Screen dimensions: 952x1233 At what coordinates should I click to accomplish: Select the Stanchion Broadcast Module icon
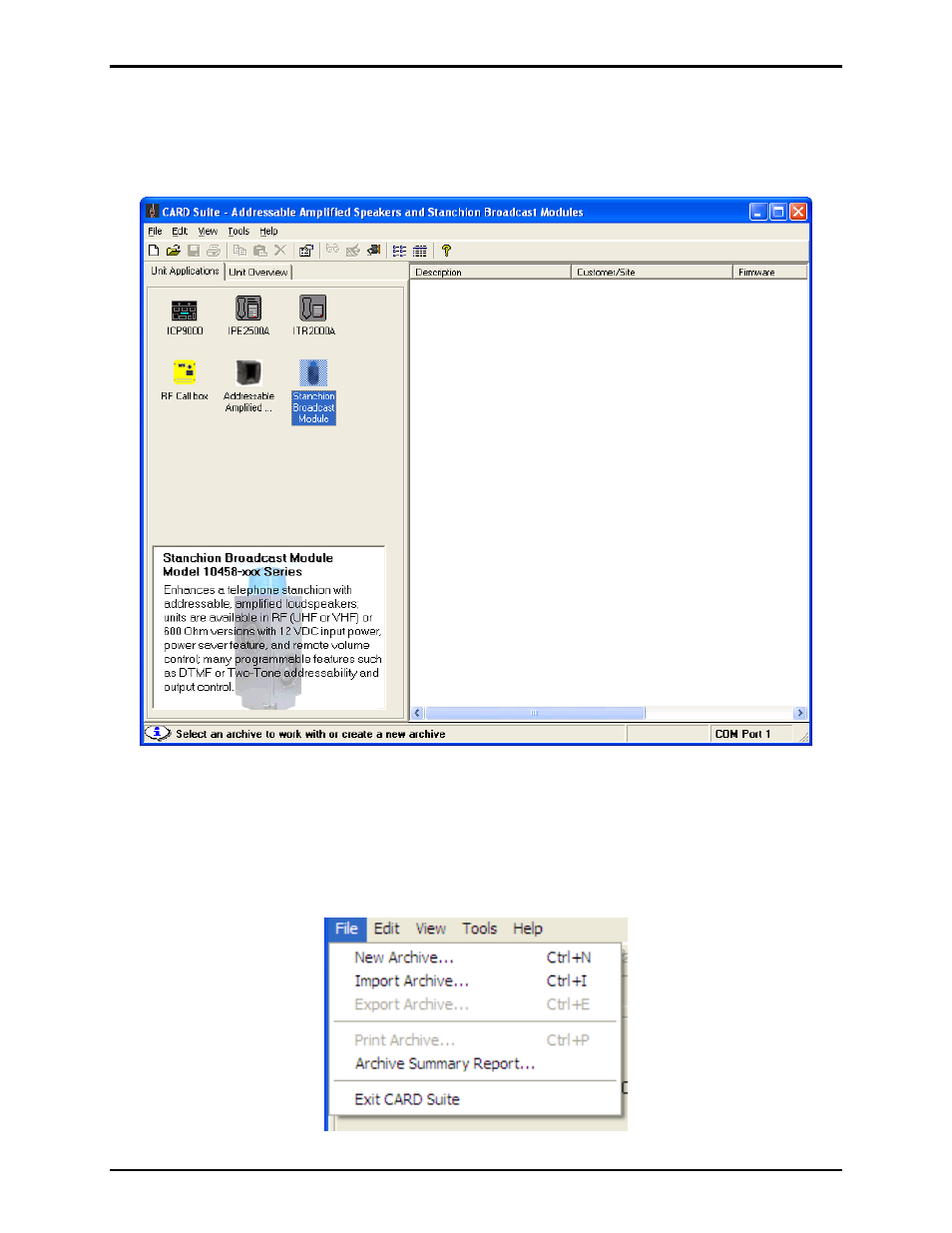point(313,374)
